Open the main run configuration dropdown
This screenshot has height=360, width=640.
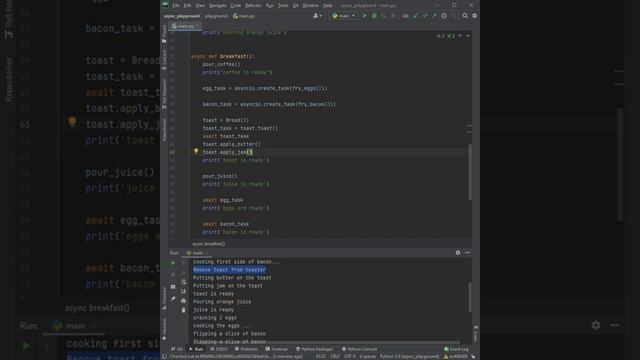344,16
